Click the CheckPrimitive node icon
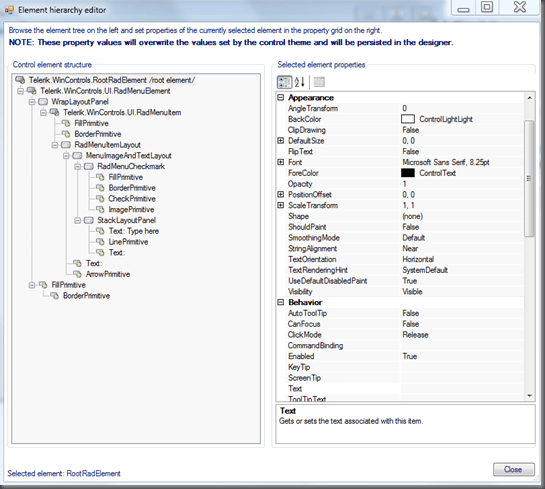This screenshot has height=489, width=545. coord(100,198)
